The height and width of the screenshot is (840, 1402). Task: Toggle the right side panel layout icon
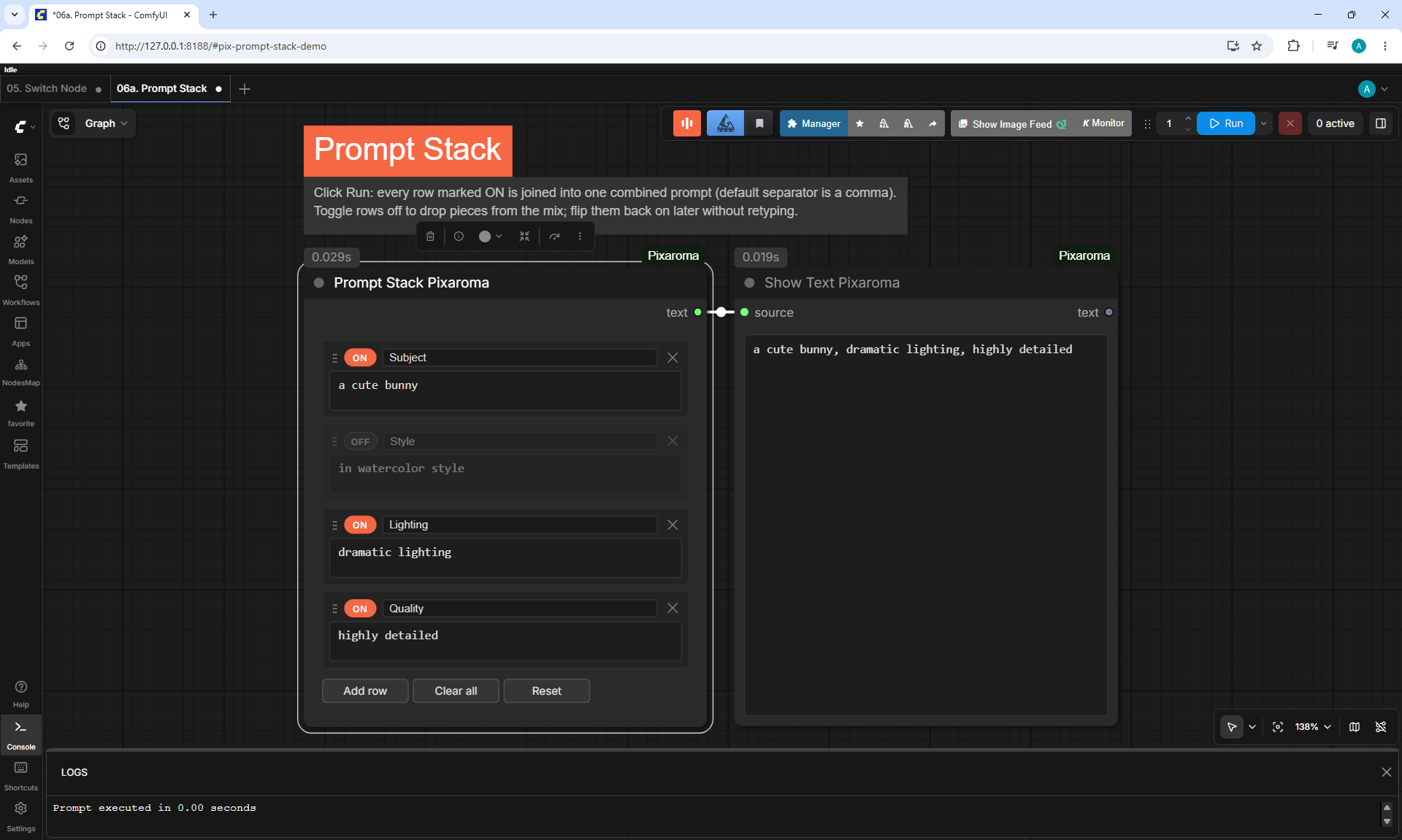(x=1380, y=123)
